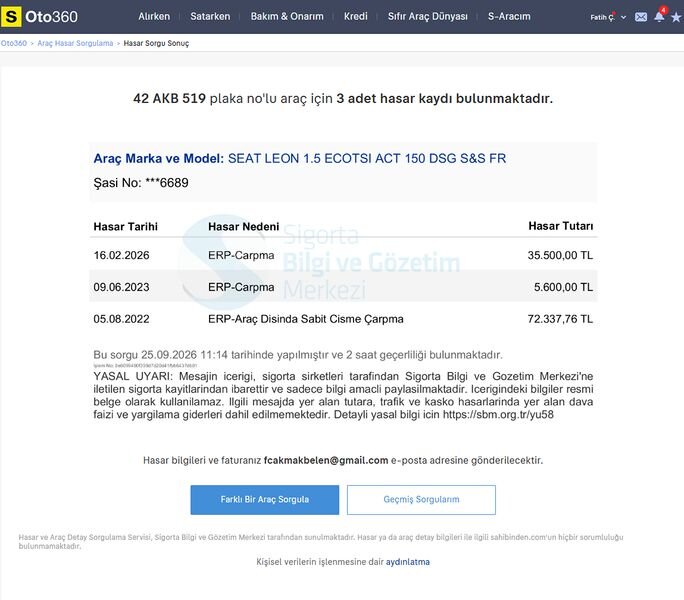This screenshot has height=600, width=684.
Task: Click the Şasi No ***6689 text
Action: tap(141, 183)
